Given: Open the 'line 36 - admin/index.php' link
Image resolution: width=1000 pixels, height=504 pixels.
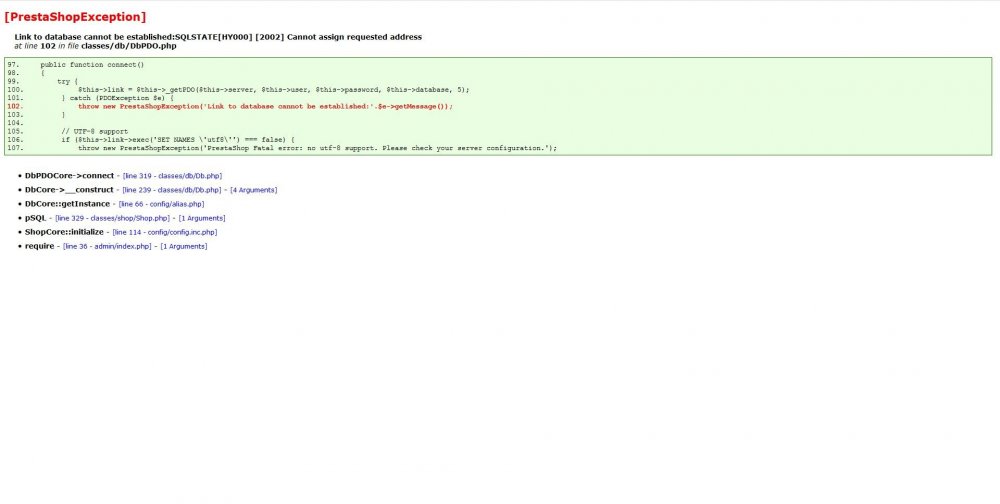Looking at the screenshot, I should (107, 246).
